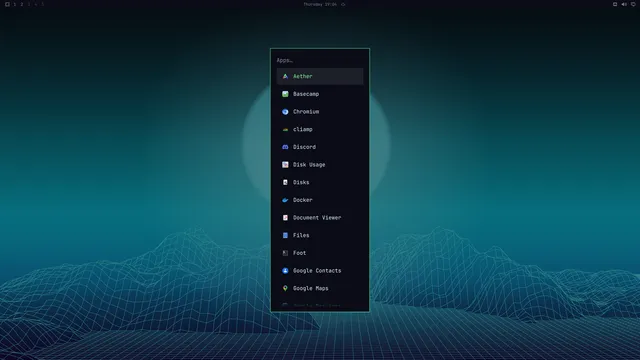Click the Disks app icon
The height and width of the screenshot is (360, 640).
(x=285, y=182)
